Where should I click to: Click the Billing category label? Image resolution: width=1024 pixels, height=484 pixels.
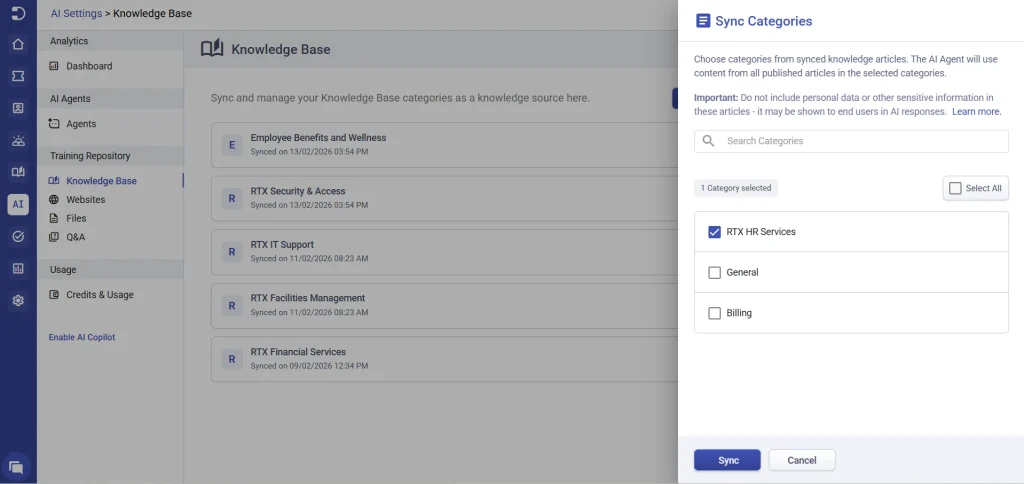click(739, 313)
